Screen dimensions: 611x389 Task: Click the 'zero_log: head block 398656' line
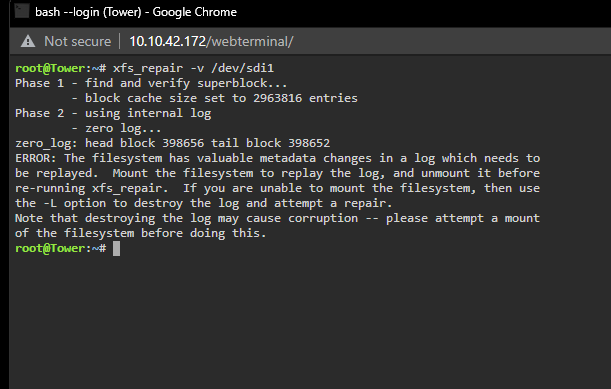(173, 143)
